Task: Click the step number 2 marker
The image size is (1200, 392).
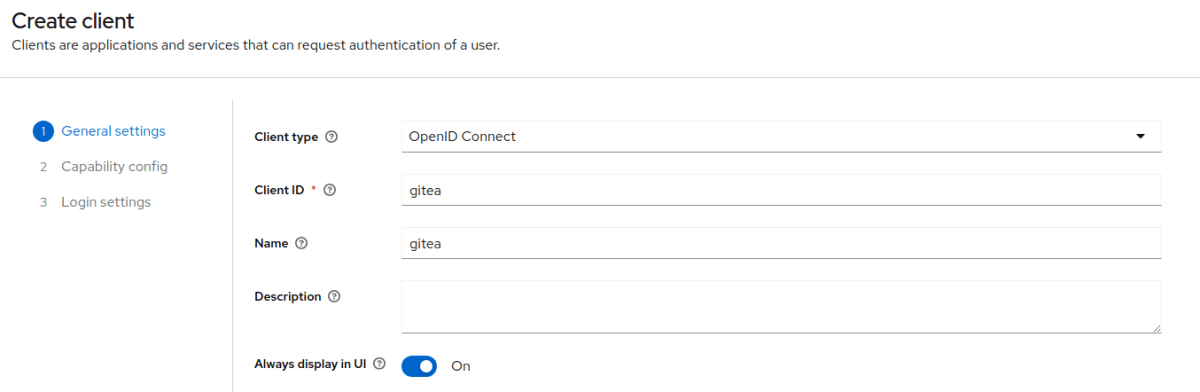Action: click(43, 167)
